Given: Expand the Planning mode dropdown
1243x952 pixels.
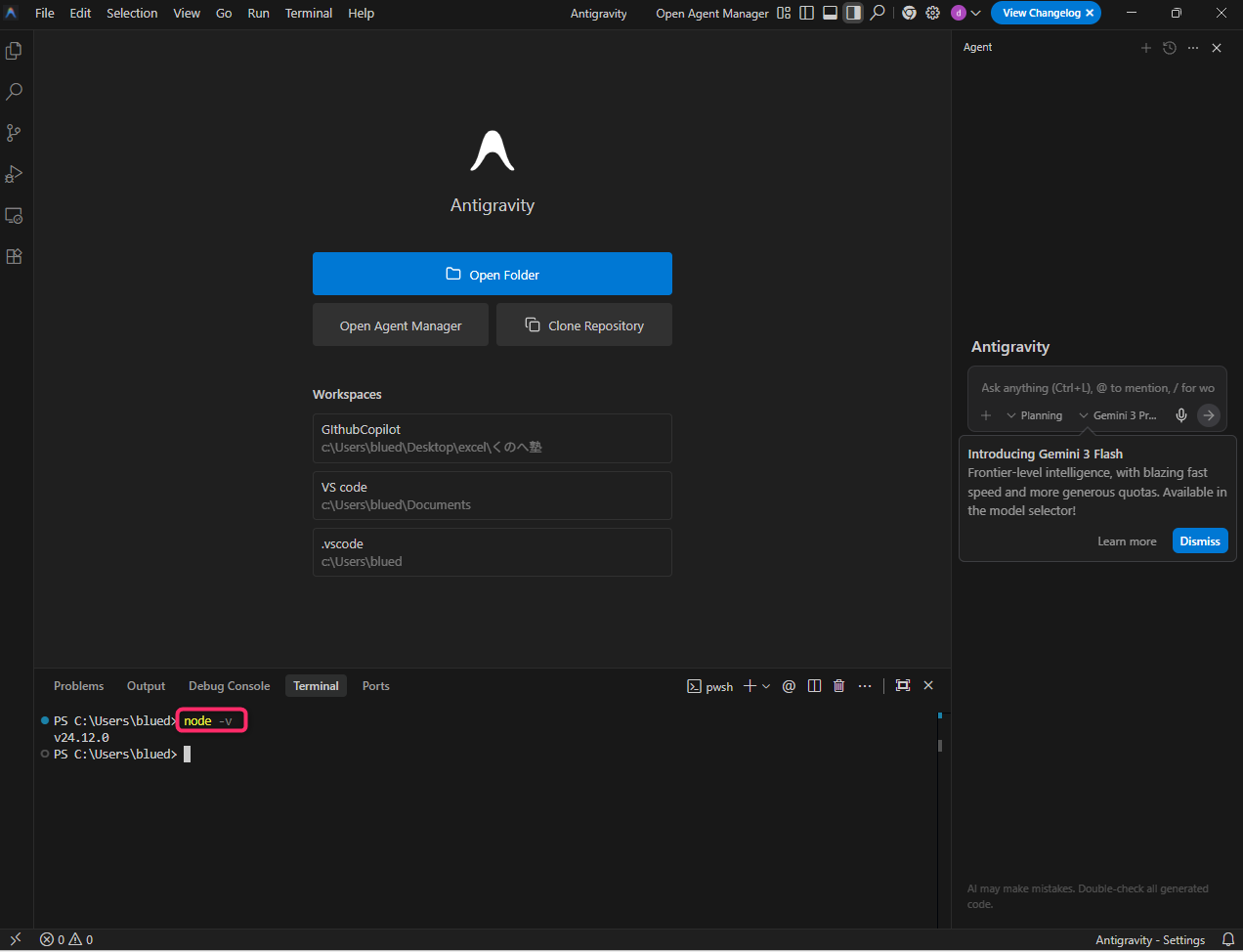Looking at the screenshot, I should coord(1034,415).
